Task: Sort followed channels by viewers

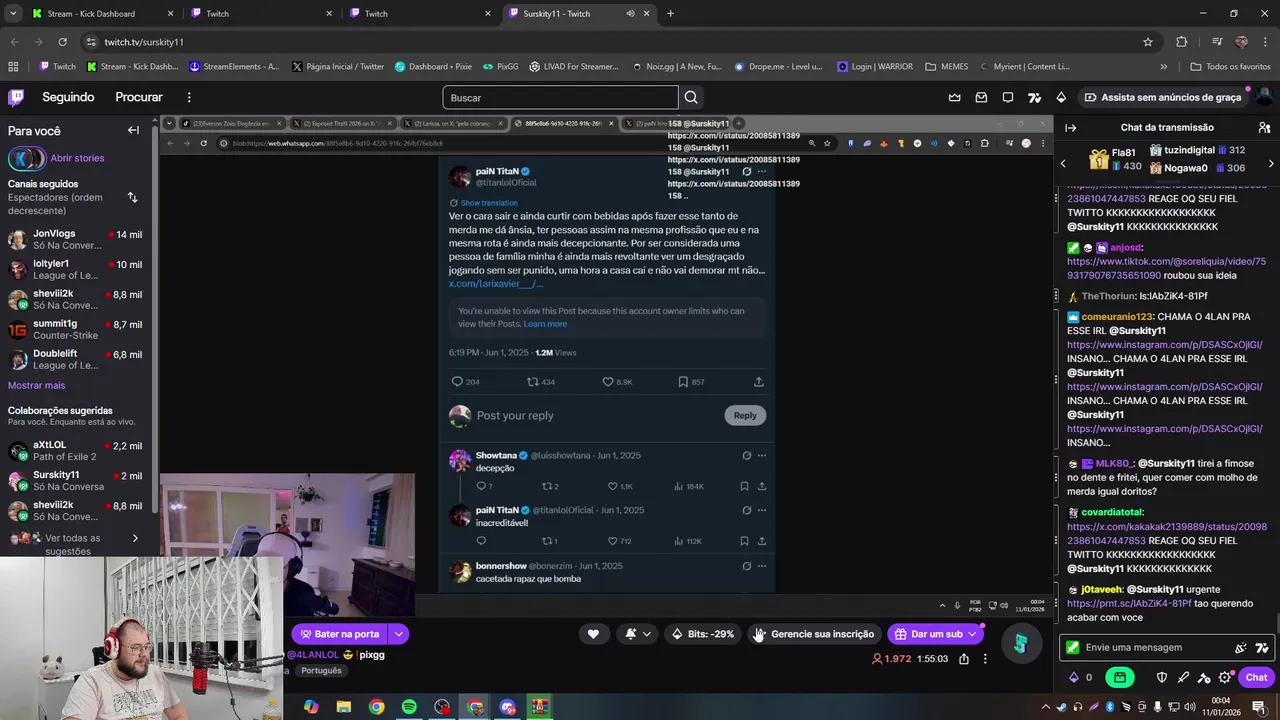Action: (132, 197)
